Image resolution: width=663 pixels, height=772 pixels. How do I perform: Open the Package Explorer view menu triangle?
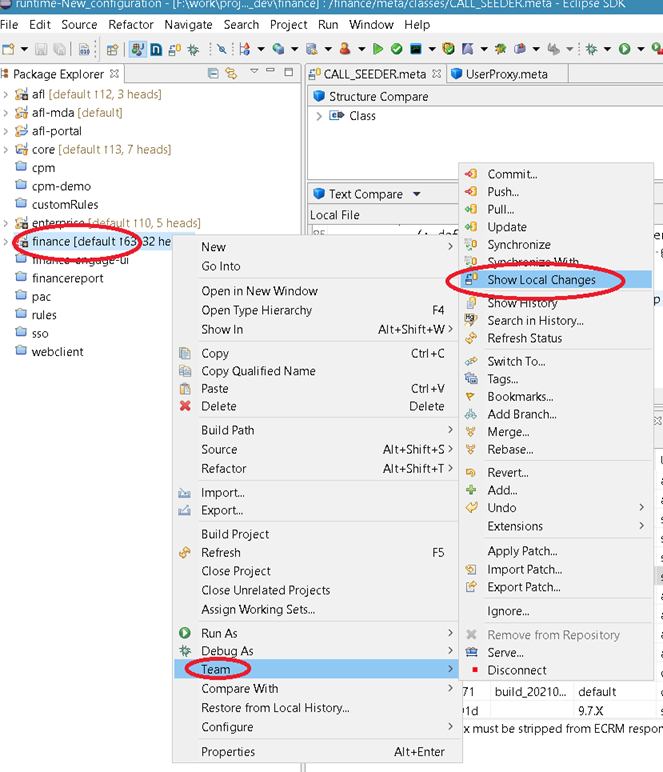tap(255, 72)
